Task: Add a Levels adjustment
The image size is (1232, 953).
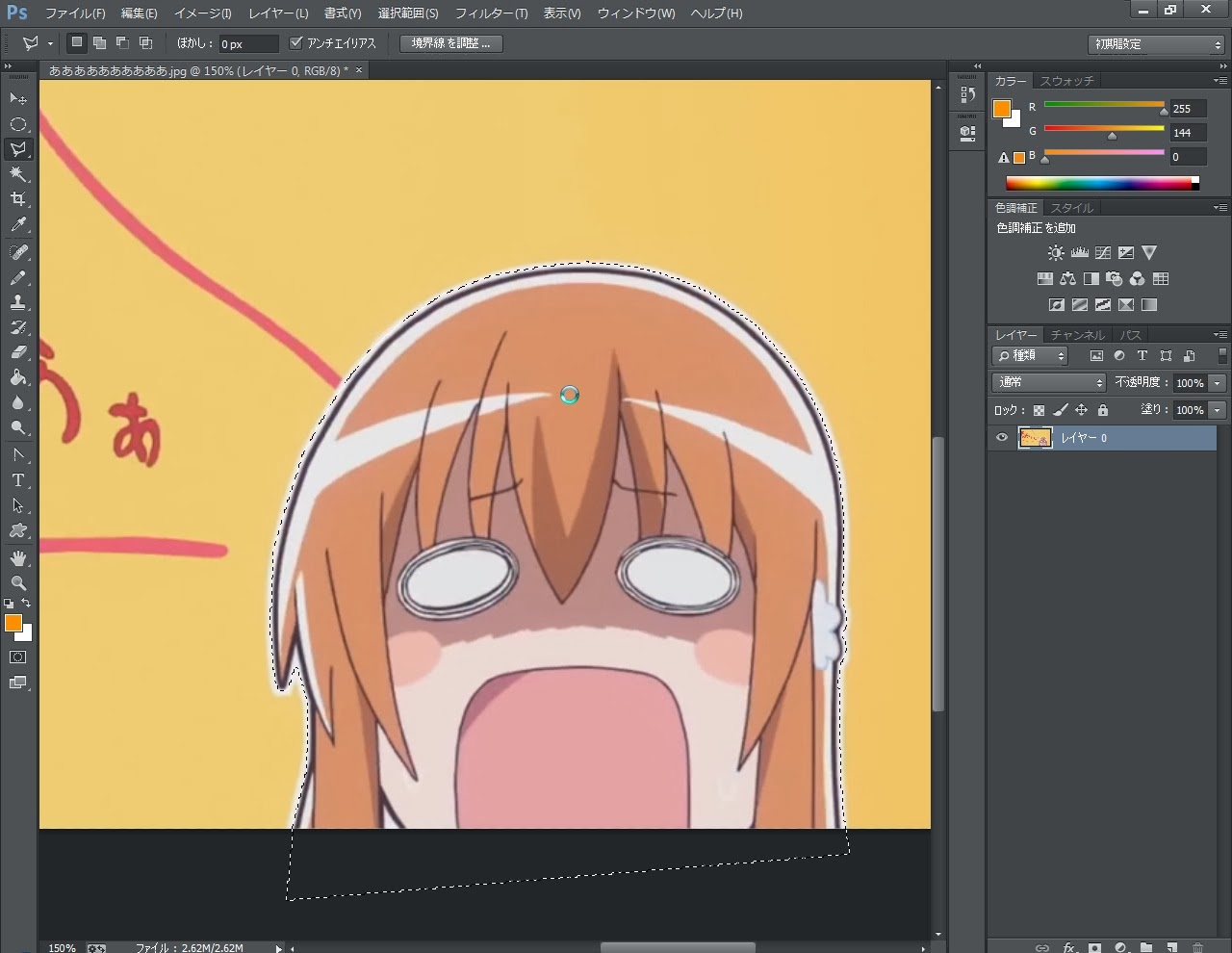Action: click(1079, 253)
